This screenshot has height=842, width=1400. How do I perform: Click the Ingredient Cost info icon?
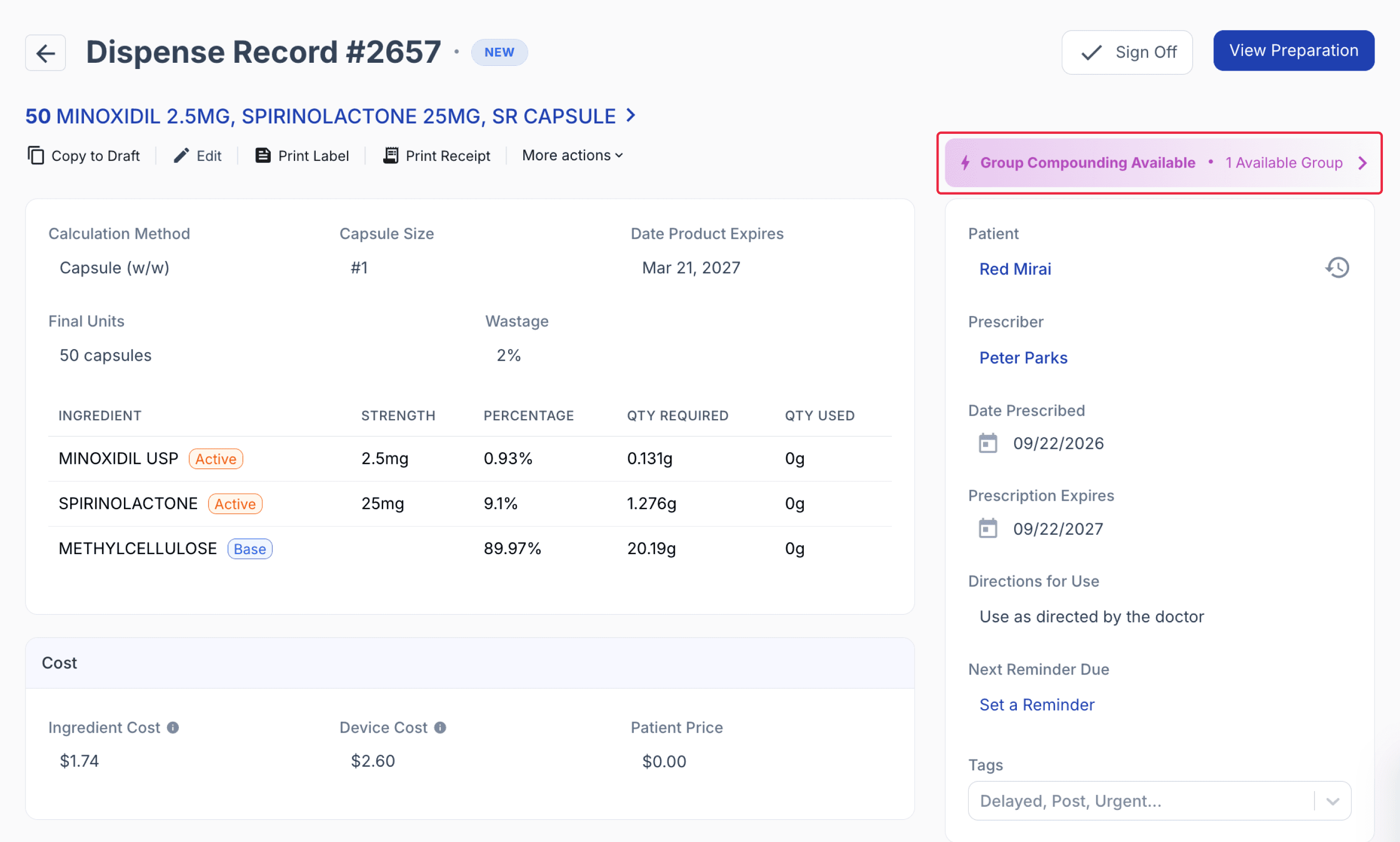pos(173,727)
